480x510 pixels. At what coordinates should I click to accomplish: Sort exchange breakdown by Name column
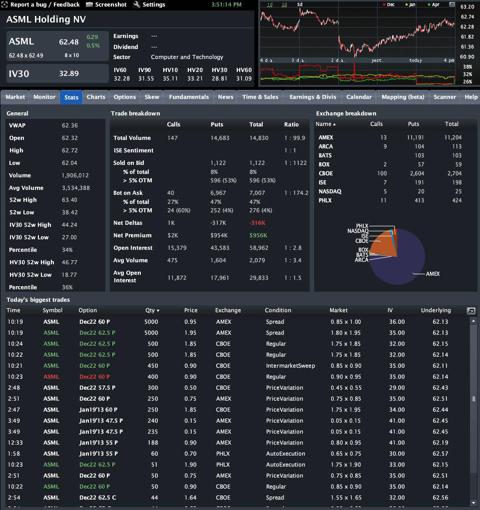coord(325,124)
